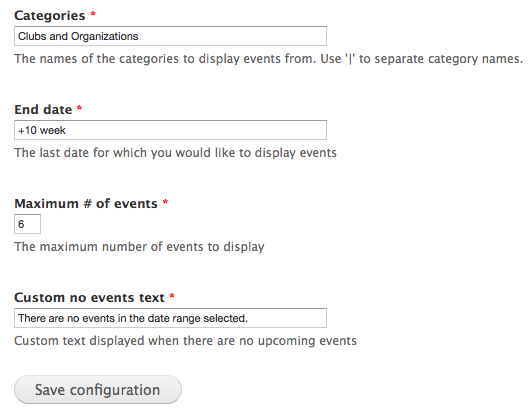Click the Custom no events text input
Screen dimensions: 531x409
point(170,318)
